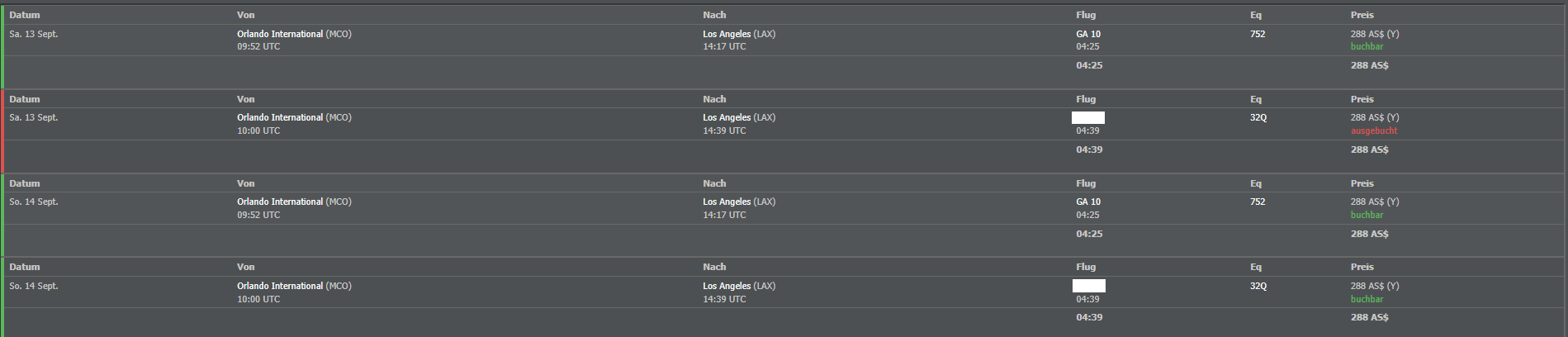Screen dimensions: 1568x337
Task: Select Los Angeles for Sunday 14:17 arrival
Action: [727, 202]
